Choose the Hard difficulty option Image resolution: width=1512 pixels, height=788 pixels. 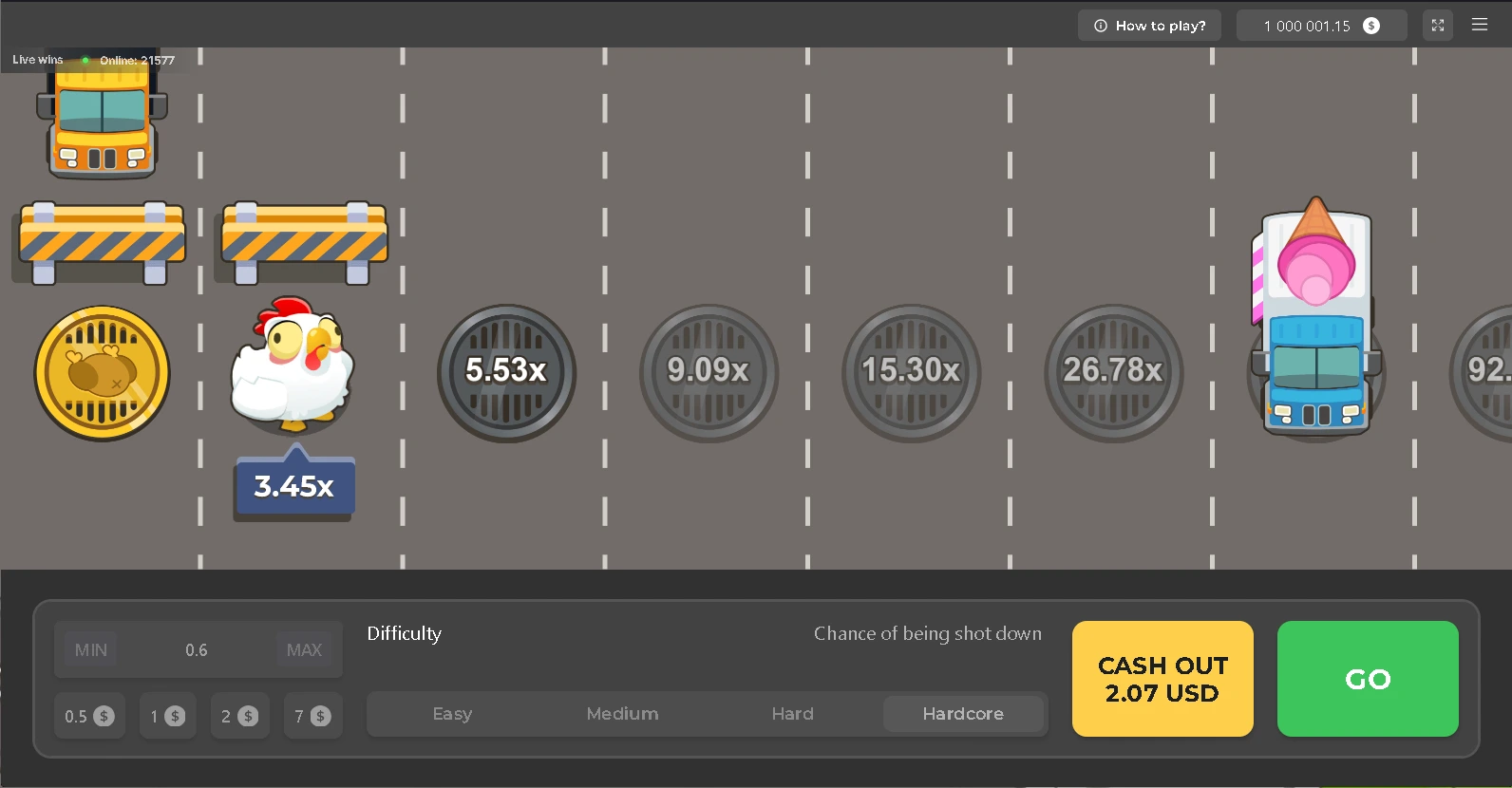click(792, 714)
